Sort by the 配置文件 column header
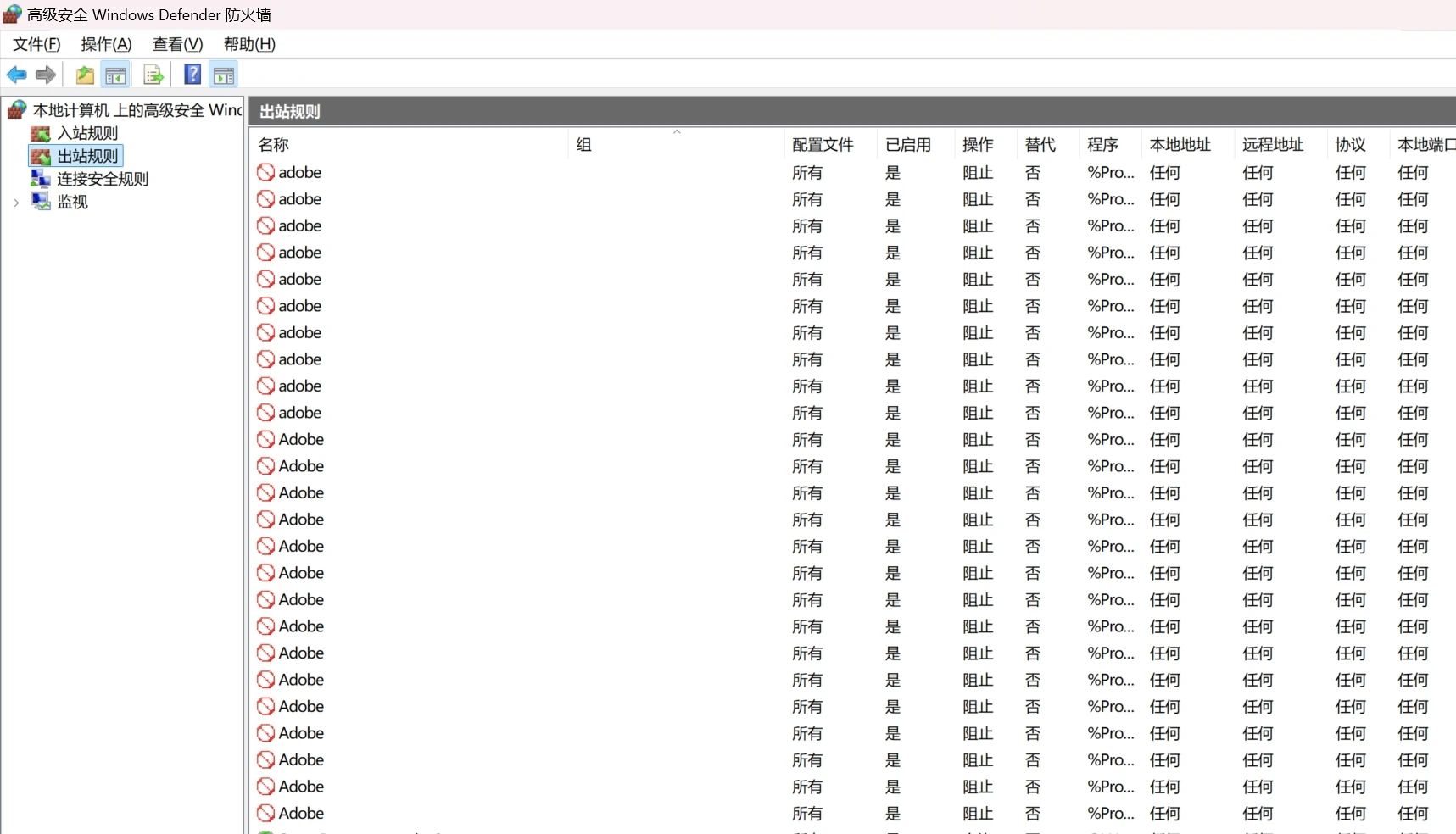Screen dimensions: 1456x834 click(x=831, y=145)
